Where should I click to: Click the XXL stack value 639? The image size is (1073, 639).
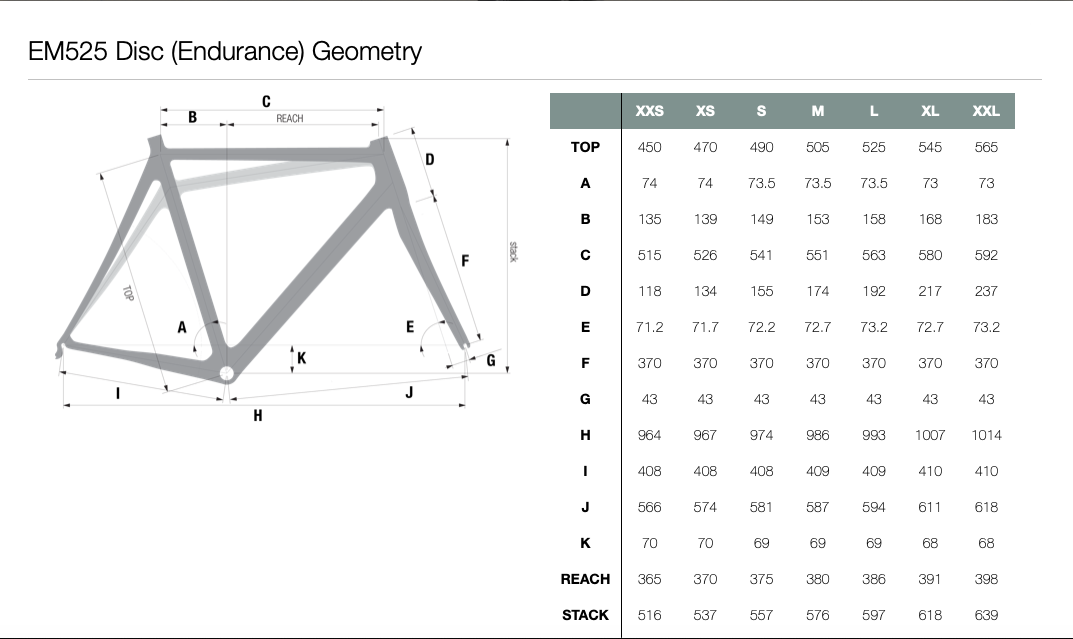(986, 615)
